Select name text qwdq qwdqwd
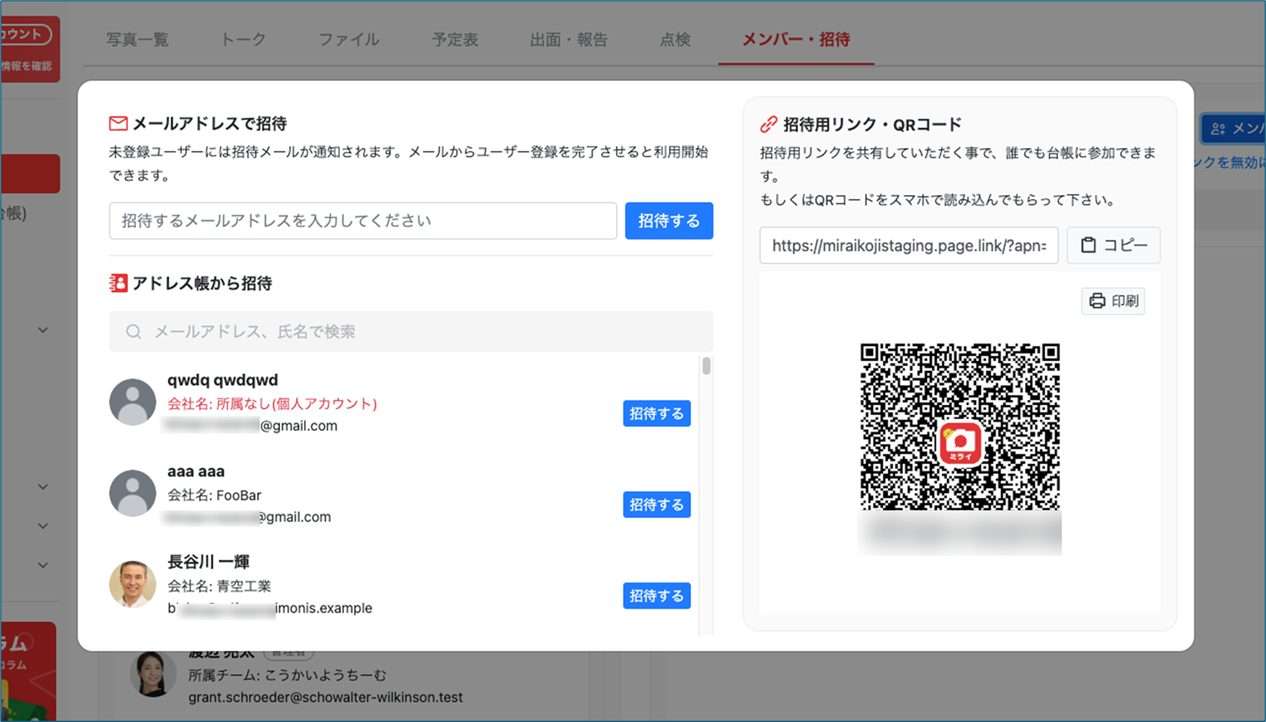The height and width of the screenshot is (722, 1266). 223,380
